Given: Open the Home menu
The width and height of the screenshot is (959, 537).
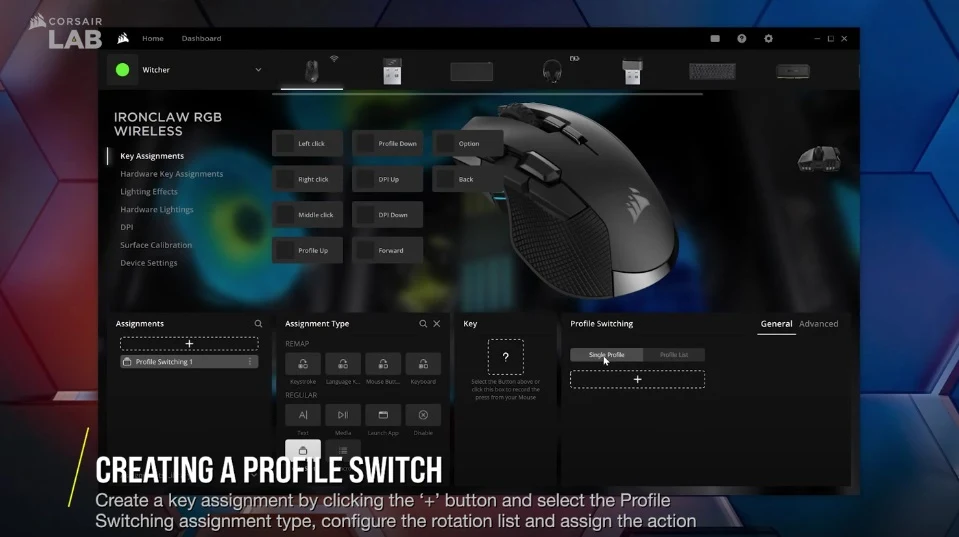Looking at the screenshot, I should (x=153, y=39).
